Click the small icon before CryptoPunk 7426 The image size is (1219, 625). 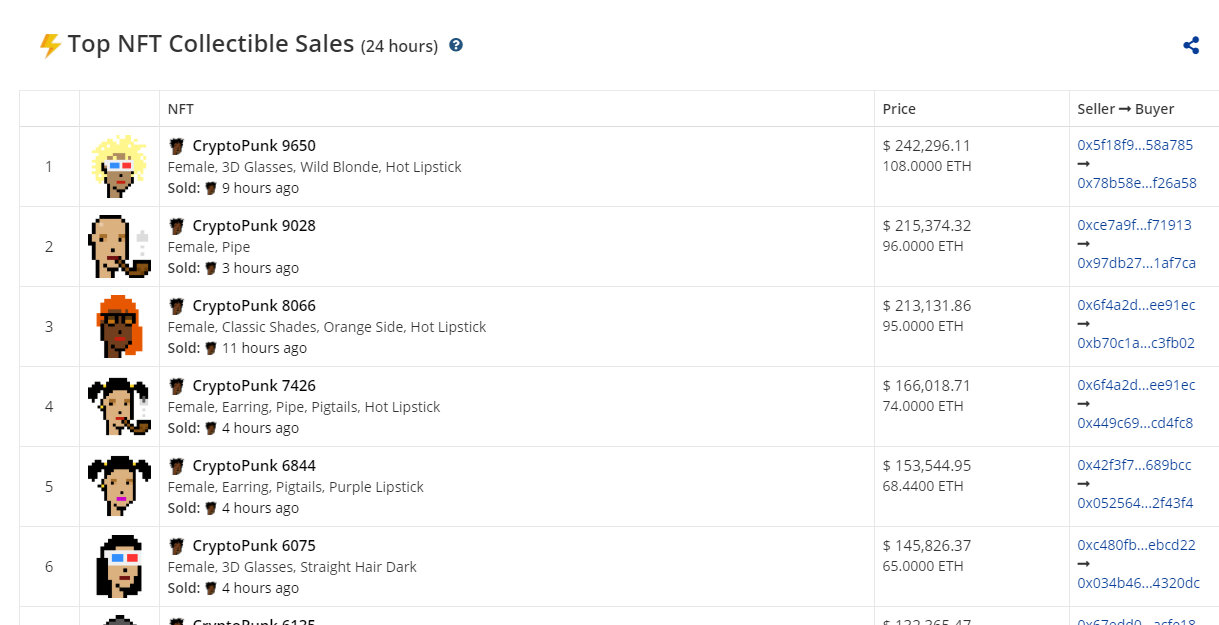coord(177,386)
